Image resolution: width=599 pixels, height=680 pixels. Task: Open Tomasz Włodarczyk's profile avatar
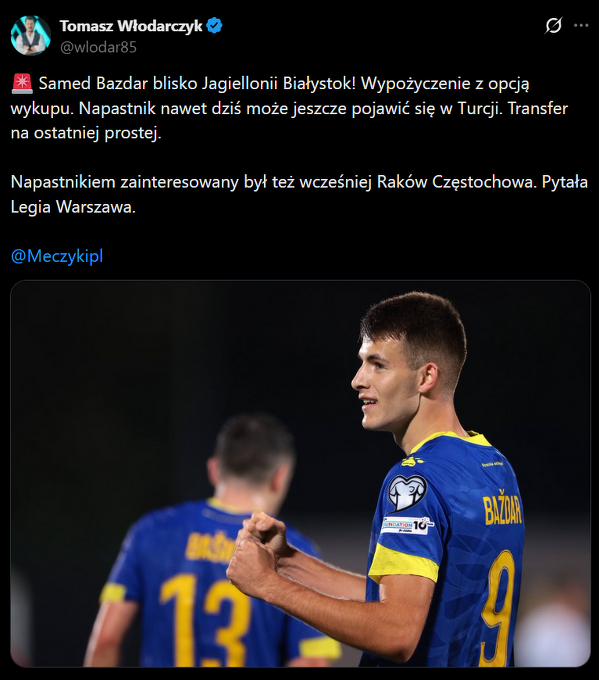(x=30, y=36)
